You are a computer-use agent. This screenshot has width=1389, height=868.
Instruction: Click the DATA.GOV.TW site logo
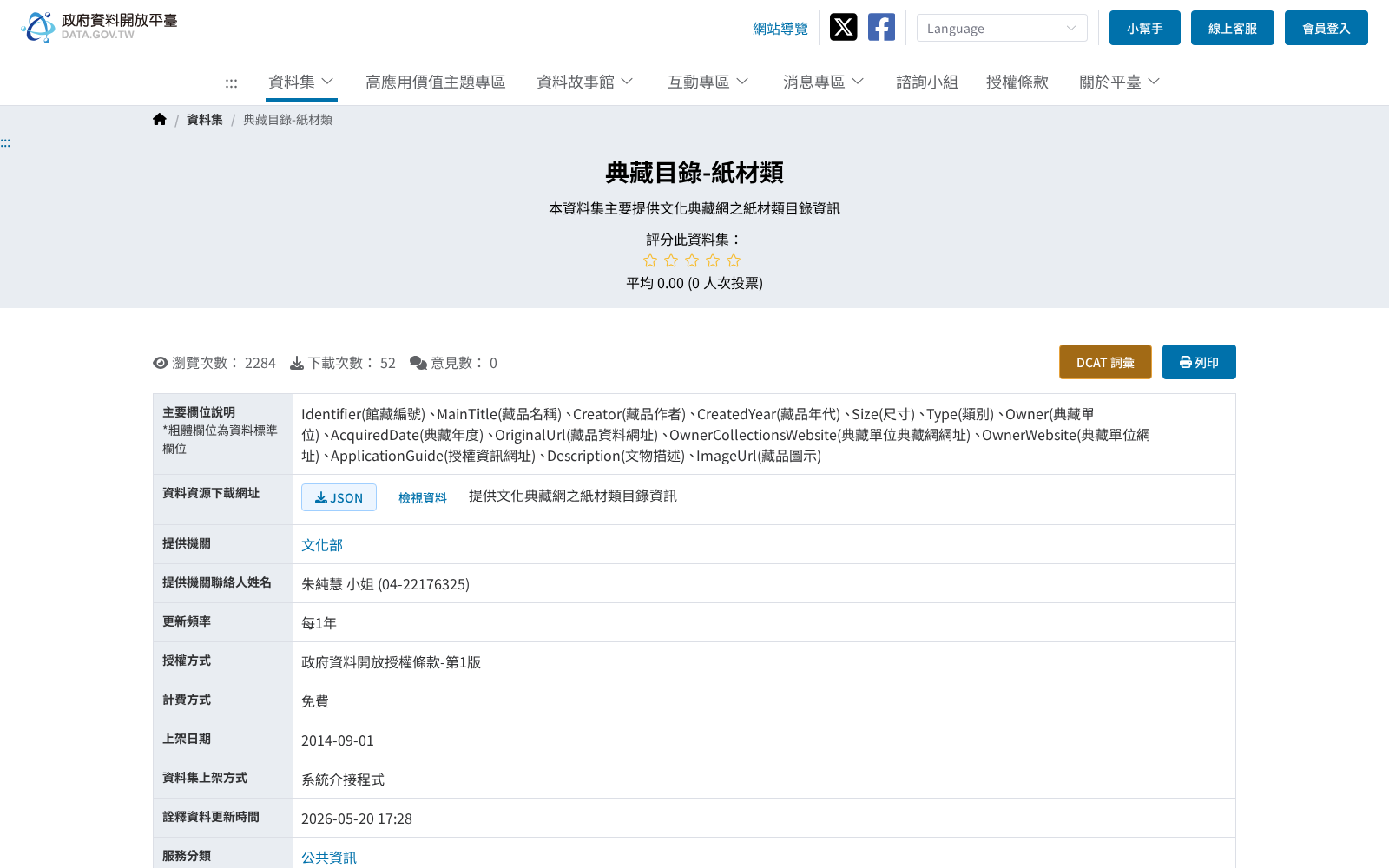[99, 27]
